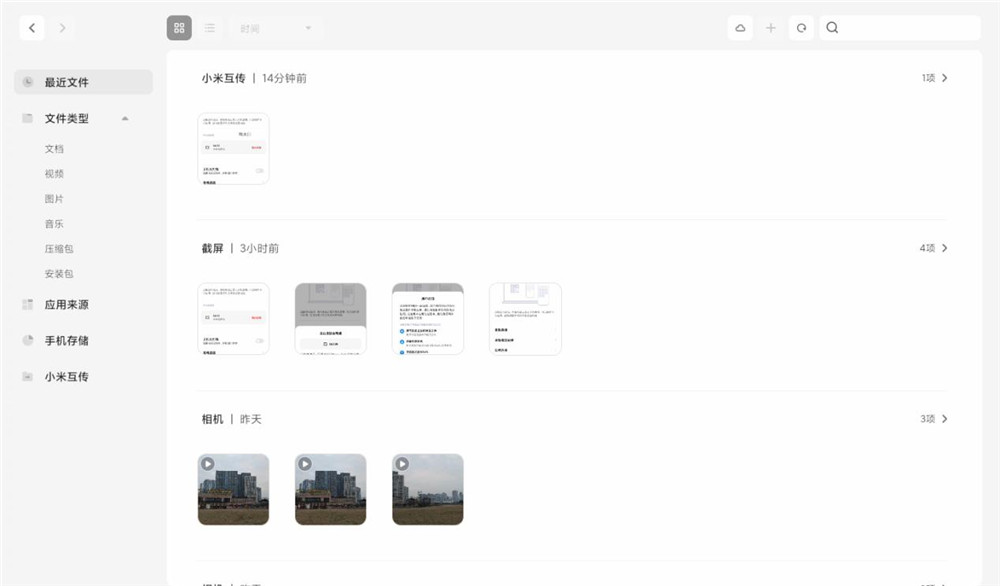Open the 图片 file category

click(55, 198)
